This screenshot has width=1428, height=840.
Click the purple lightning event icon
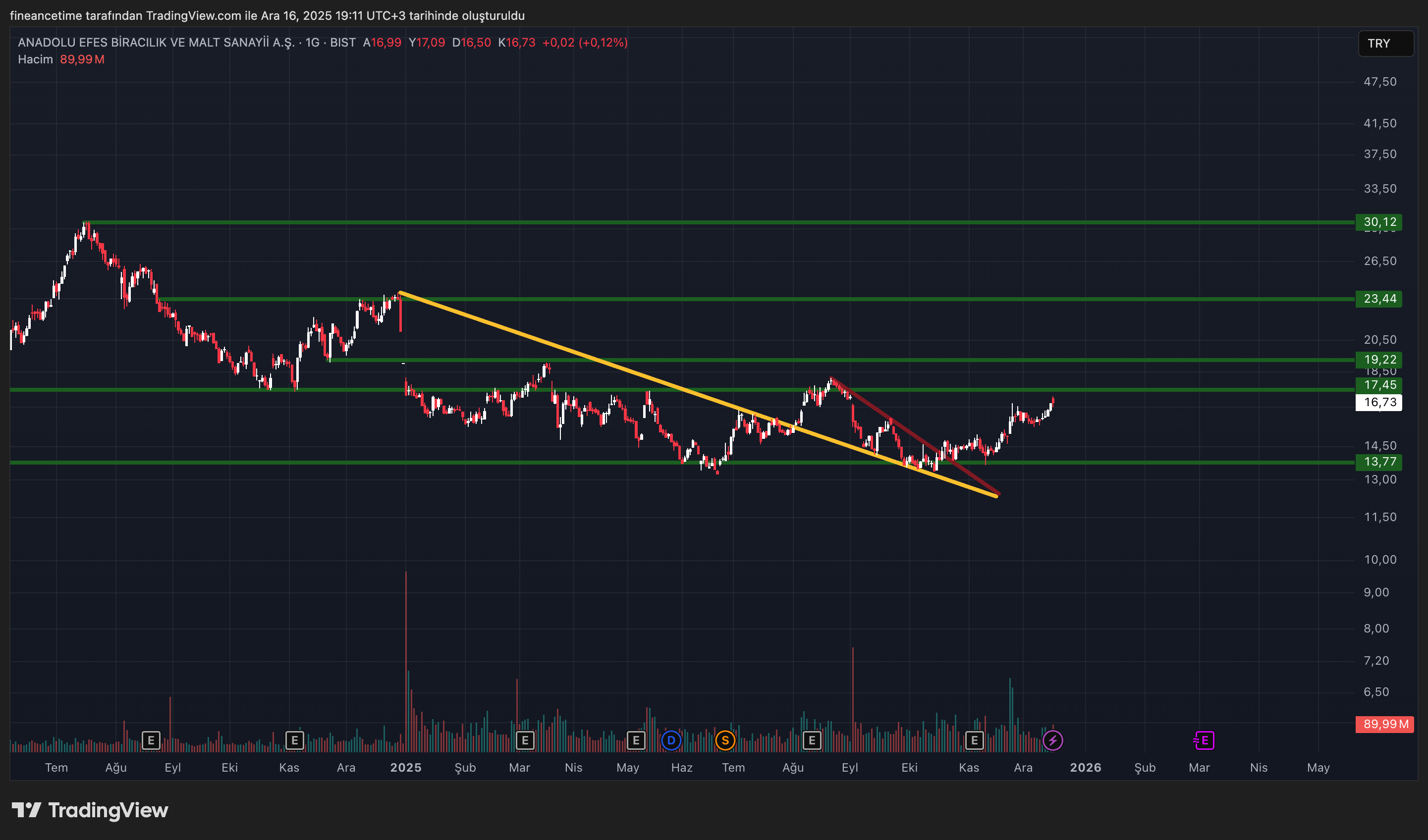1053,740
